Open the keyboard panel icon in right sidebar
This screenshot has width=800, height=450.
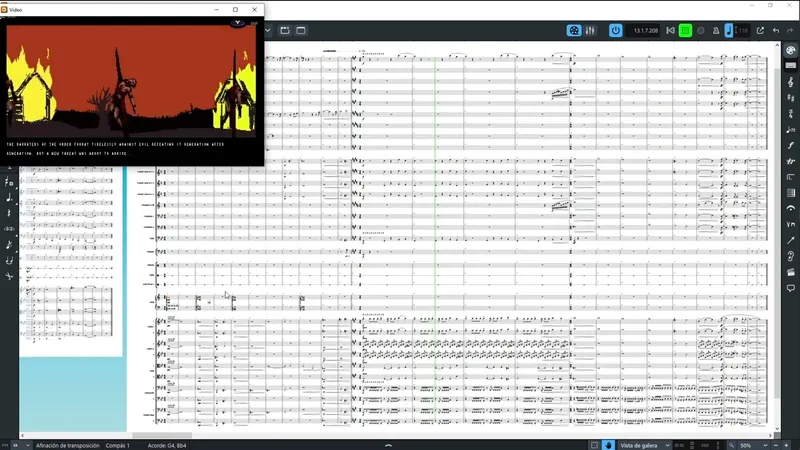(790, 66)
